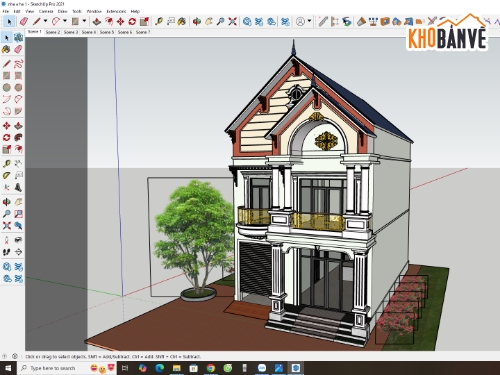Click the Windows search box
The width and height of the screenshot is (500, 375).
coord(52,368)
